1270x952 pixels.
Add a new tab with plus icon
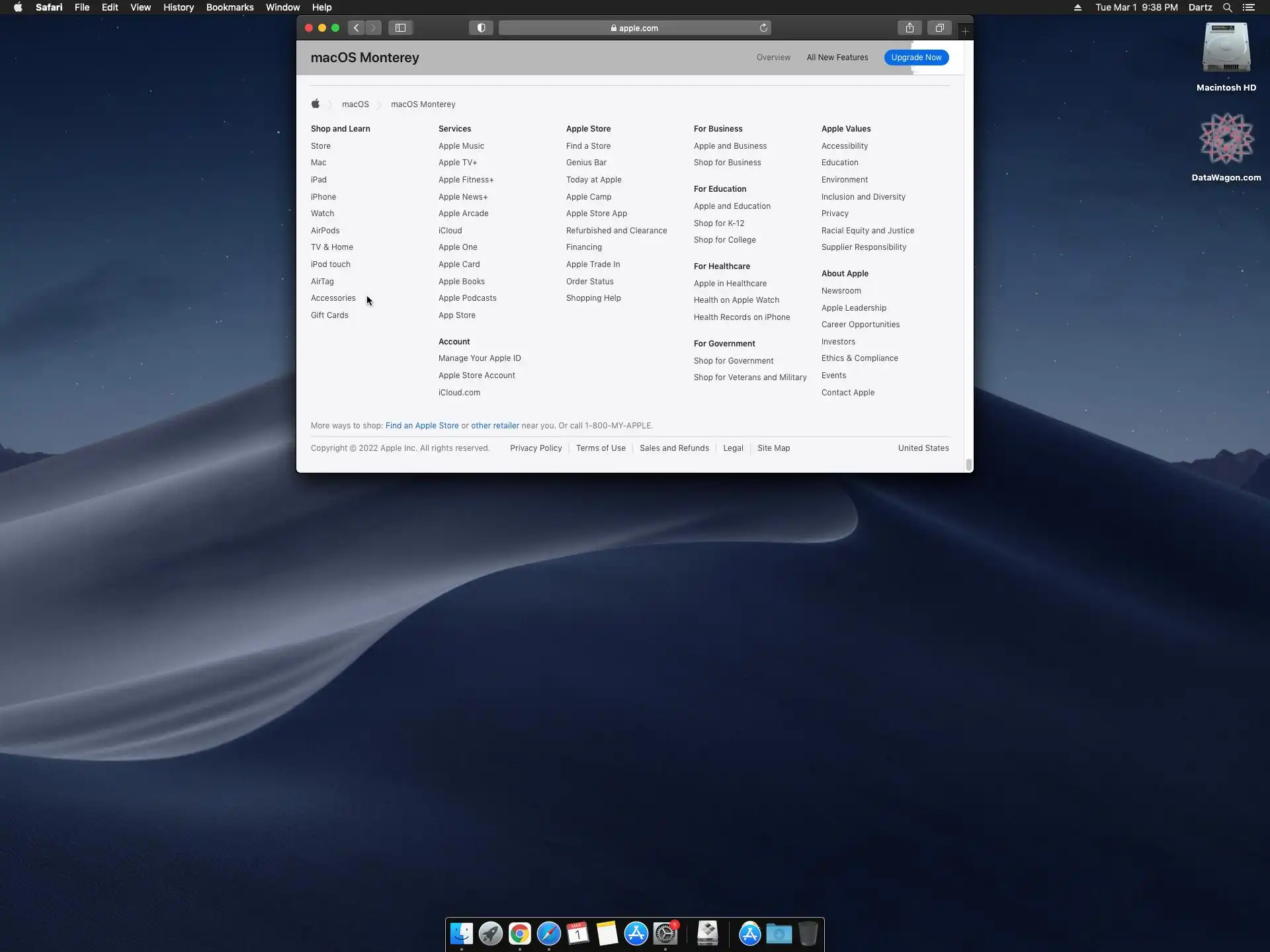tap(965, 32)
